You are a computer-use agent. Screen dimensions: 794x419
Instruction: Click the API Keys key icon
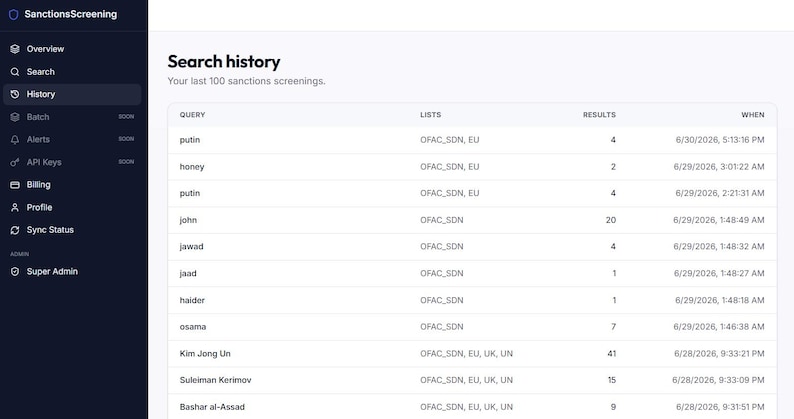click(15, 162)
